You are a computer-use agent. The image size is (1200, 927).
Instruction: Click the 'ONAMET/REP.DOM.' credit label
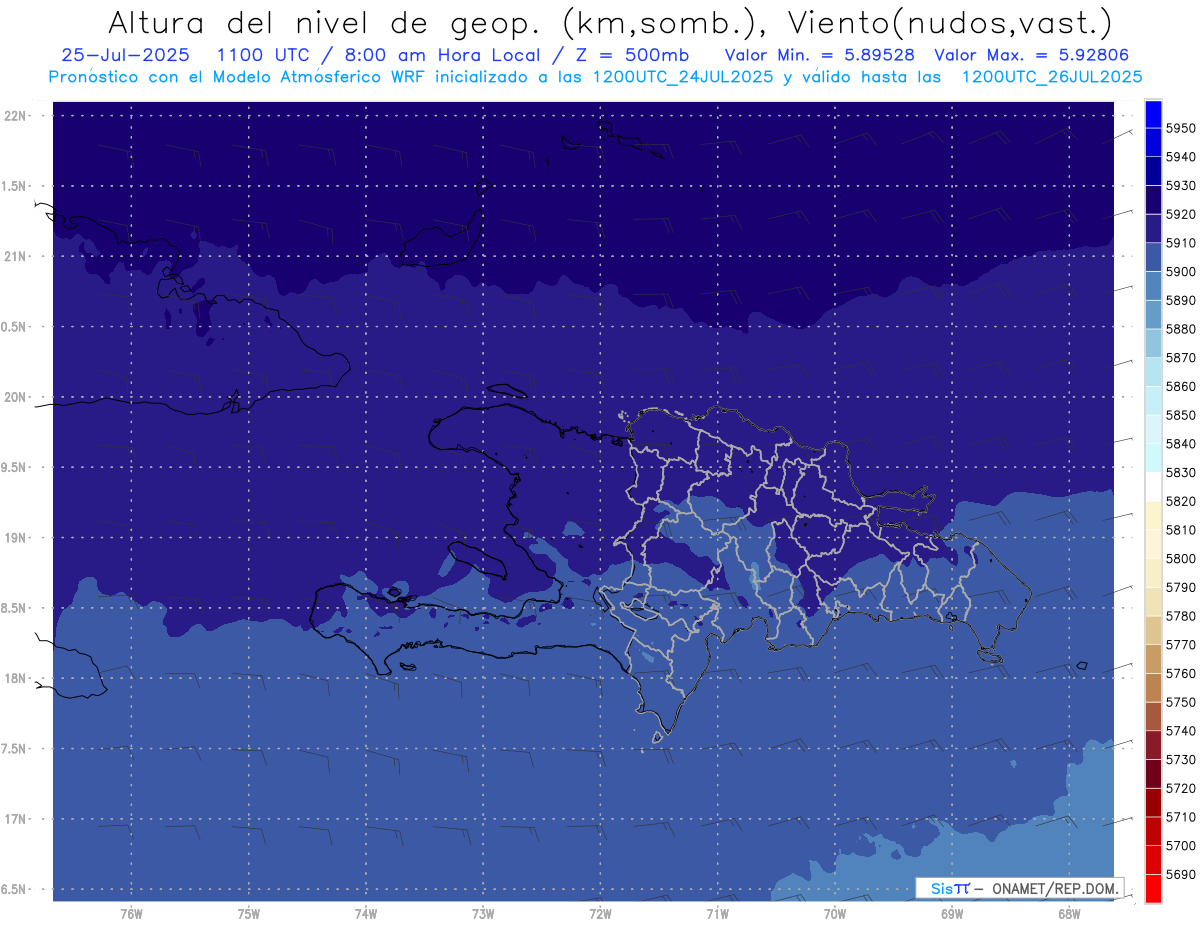[x=1054, y=888]
